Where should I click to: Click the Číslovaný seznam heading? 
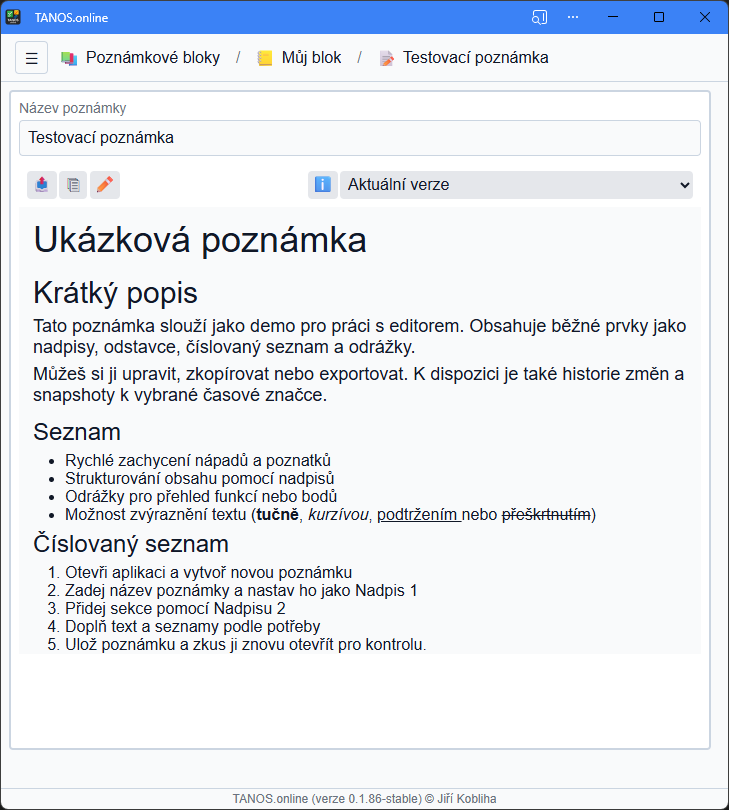click(x=131, y=544)
